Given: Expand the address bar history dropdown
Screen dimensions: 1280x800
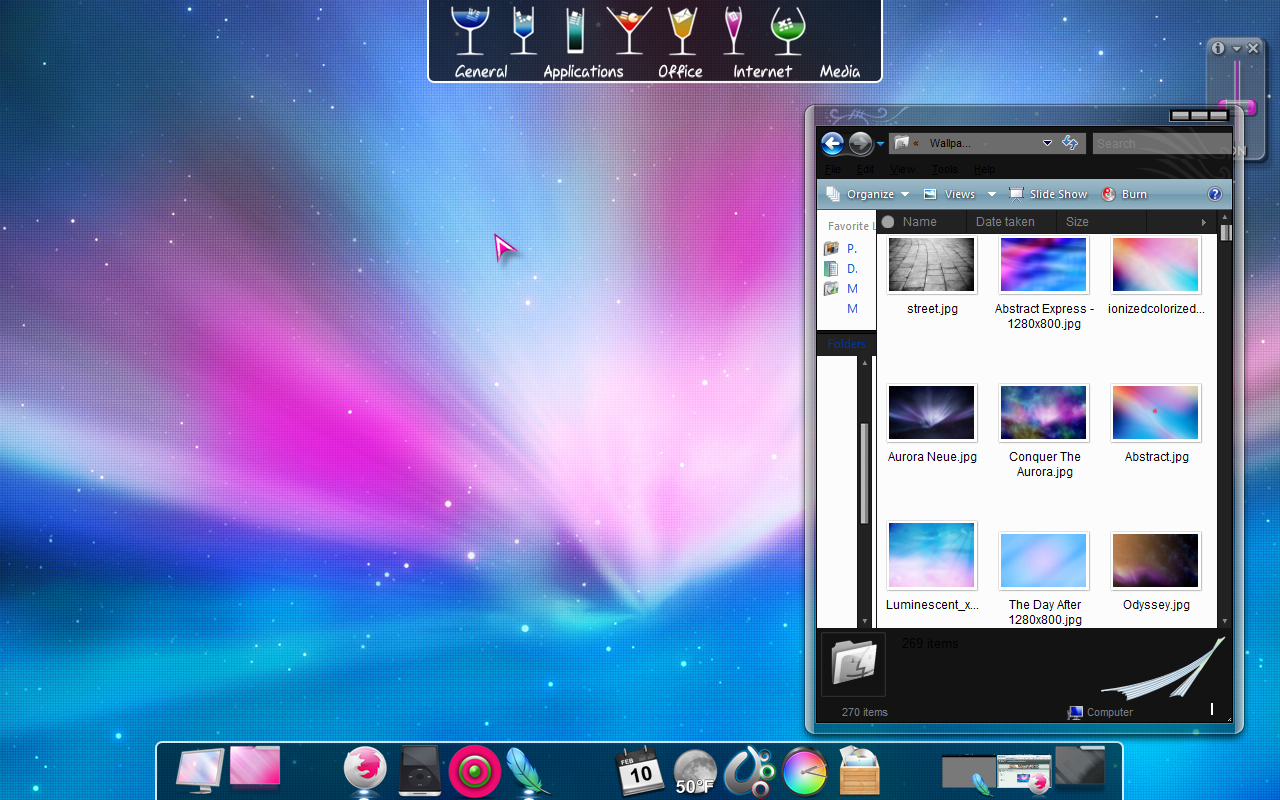Looking at the screenshot, I should tap(1047, 143).
